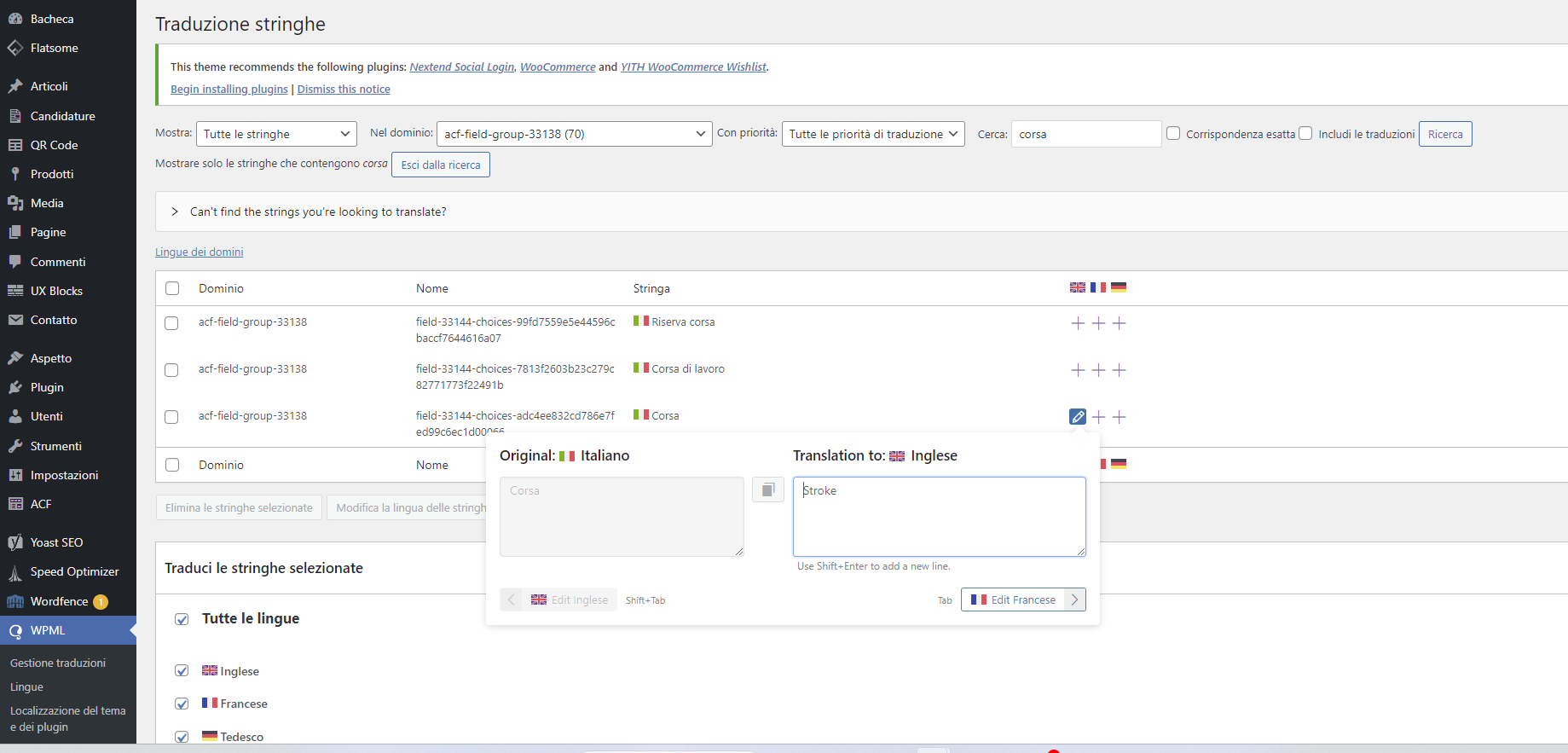Add French translation for Corsa string
Viewport: 1568px width, 753px height.
coord(1098,417)
